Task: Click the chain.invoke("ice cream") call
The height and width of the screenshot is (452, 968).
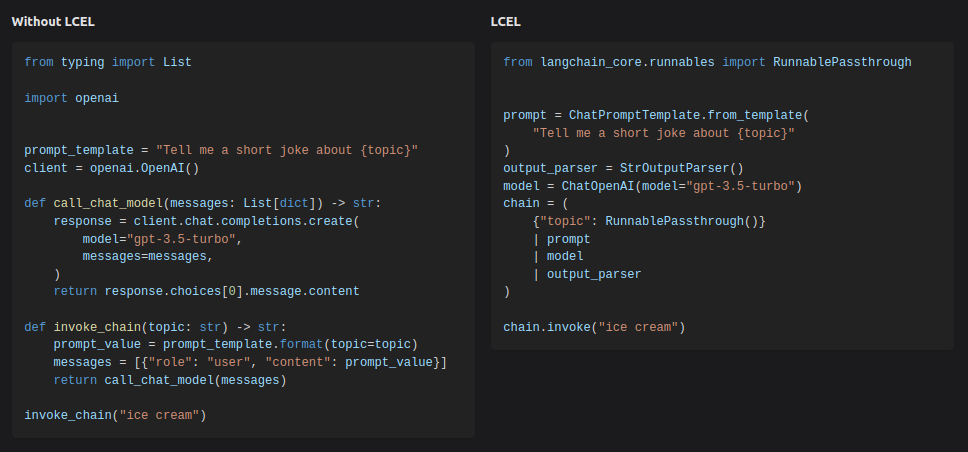Action: pyautogui.click(x=595, y=327)
